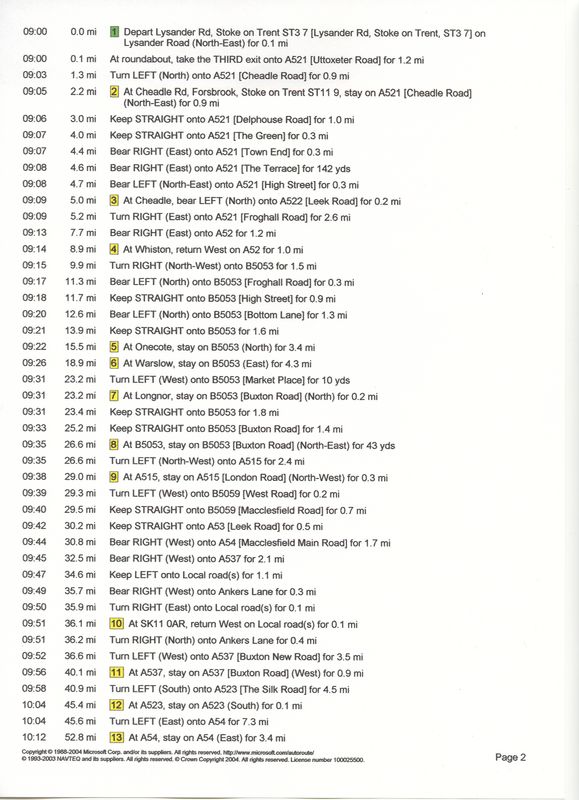579x800 pixels.
Task: Select 'Keep STRAIGHT onto B5053 for 1.6 mi'
Action: [194, 331]
